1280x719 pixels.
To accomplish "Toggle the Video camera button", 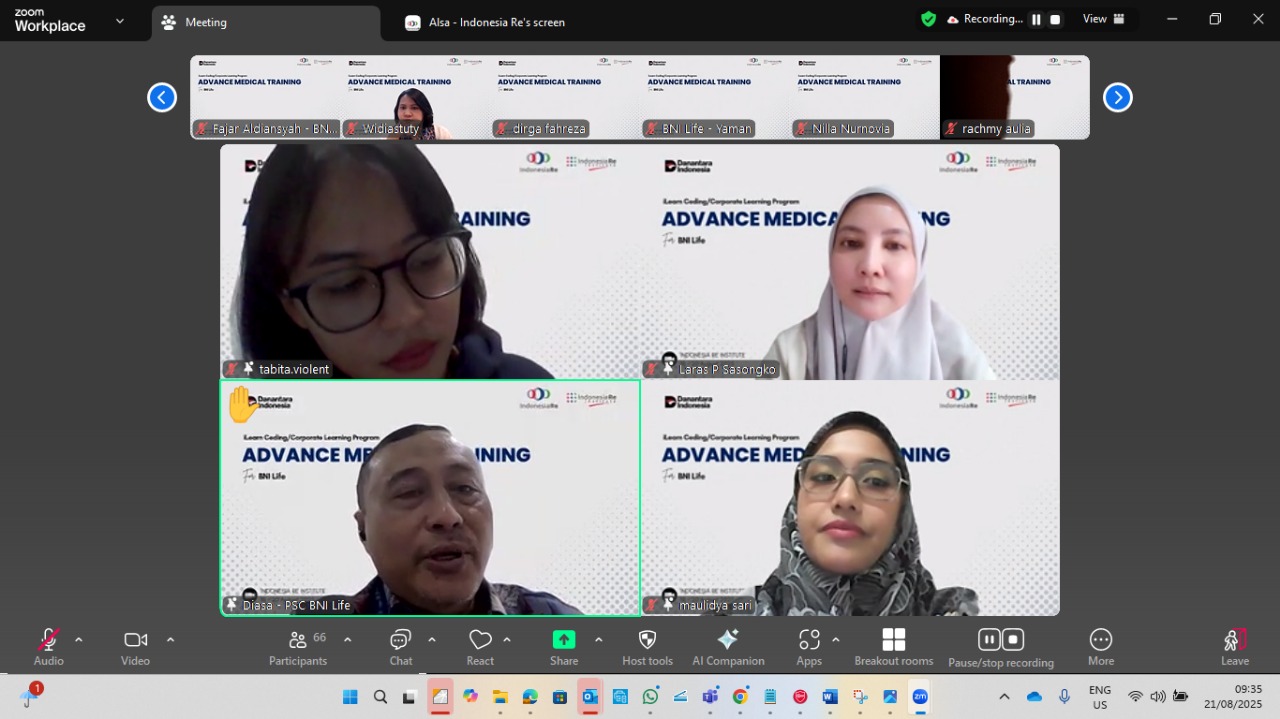I will click(135, 647).
